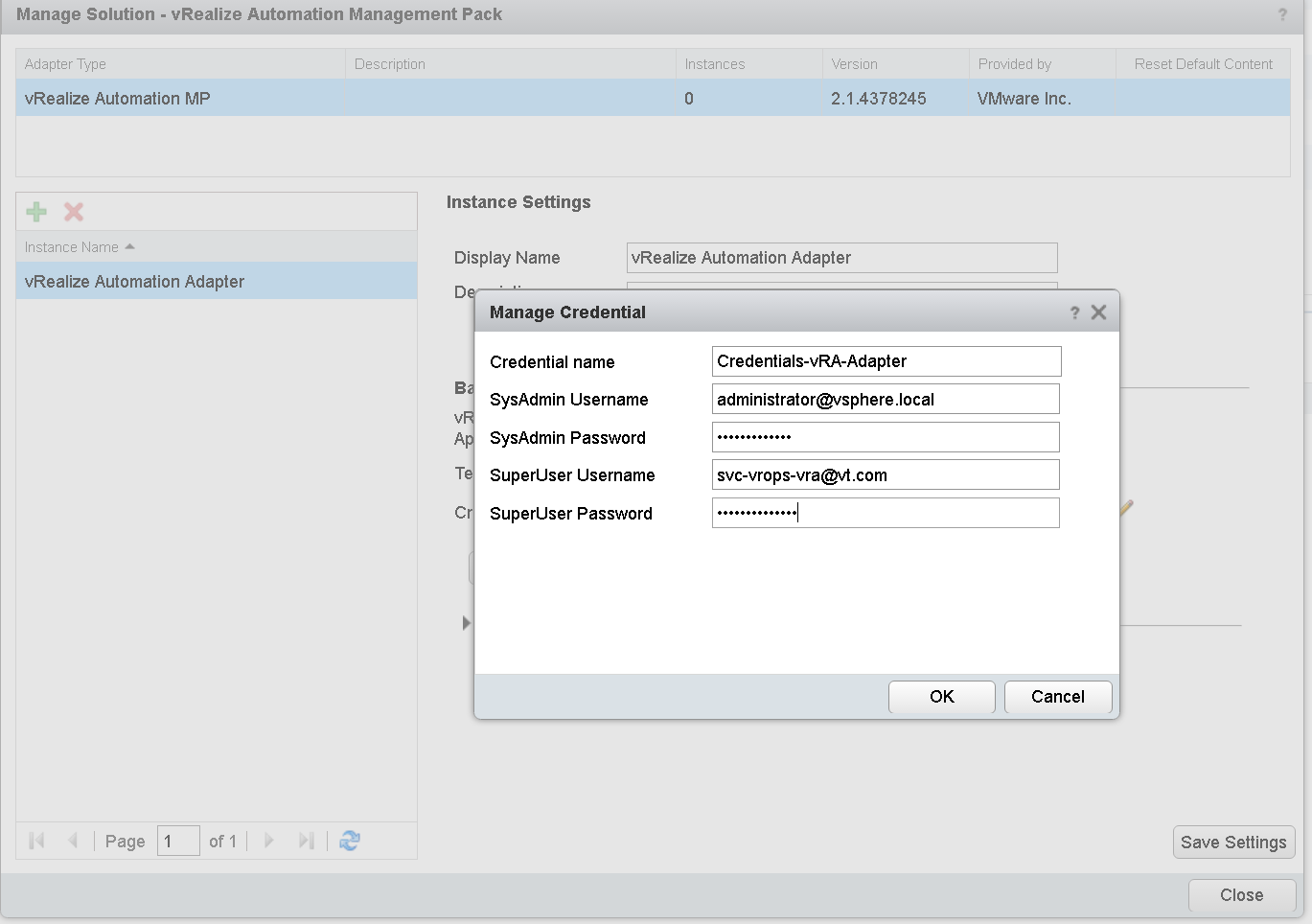Remove the selected instance using the red X

[x=73, y=211]
